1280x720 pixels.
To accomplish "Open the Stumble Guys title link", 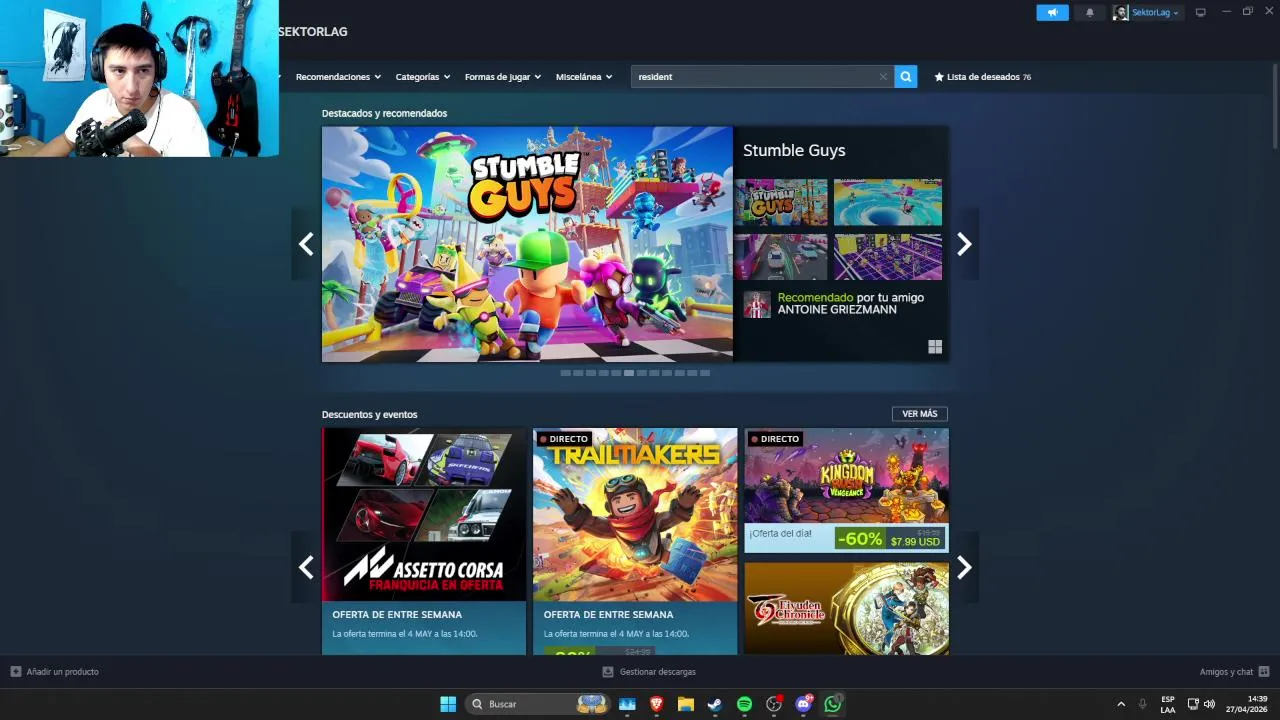I will point(794,150).
